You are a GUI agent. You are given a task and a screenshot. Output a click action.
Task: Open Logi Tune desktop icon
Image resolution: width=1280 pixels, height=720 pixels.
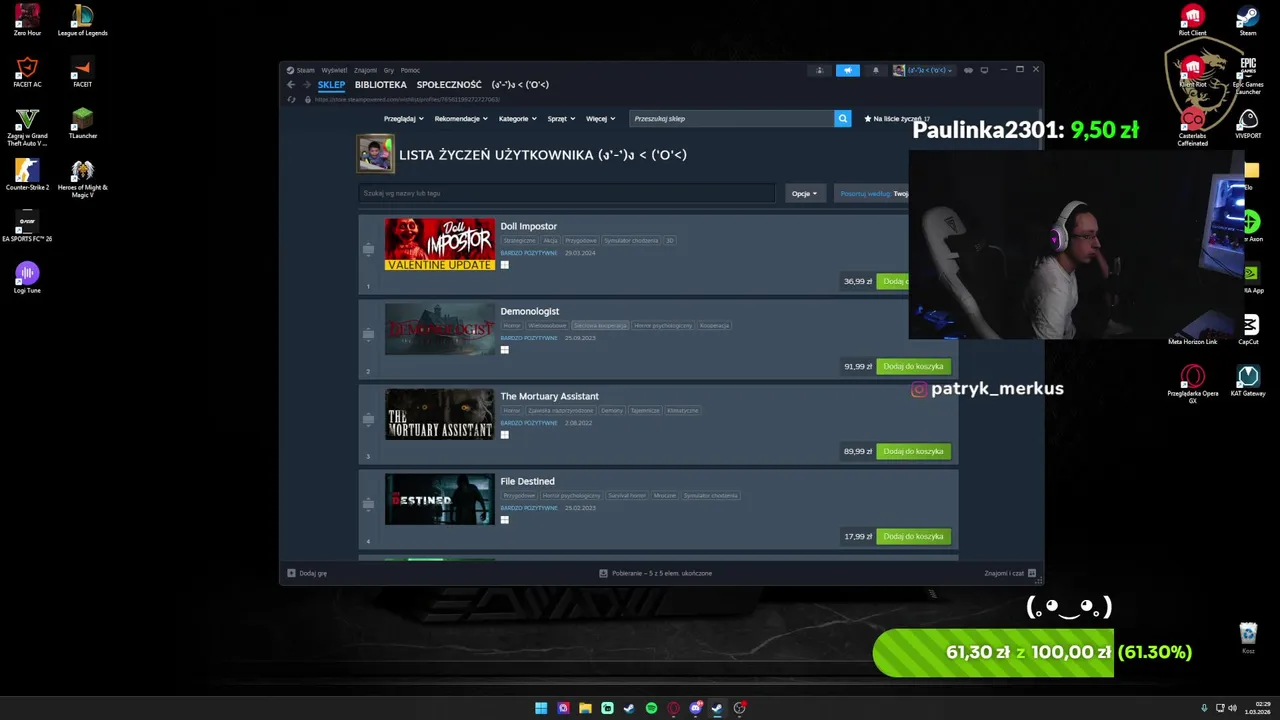tap(27, 277)
